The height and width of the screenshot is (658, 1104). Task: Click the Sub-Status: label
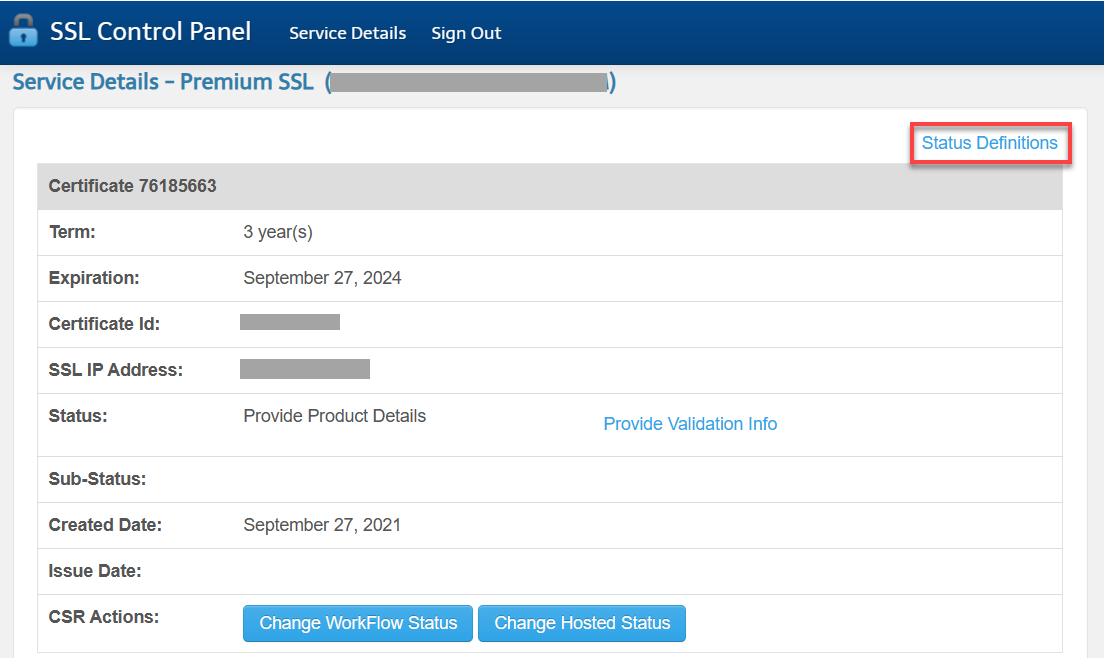click(x=97, y=479)
